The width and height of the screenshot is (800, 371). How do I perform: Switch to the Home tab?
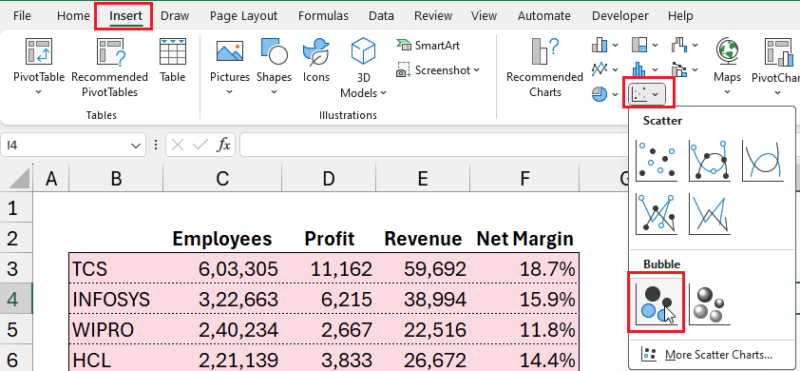coord(73,16)
